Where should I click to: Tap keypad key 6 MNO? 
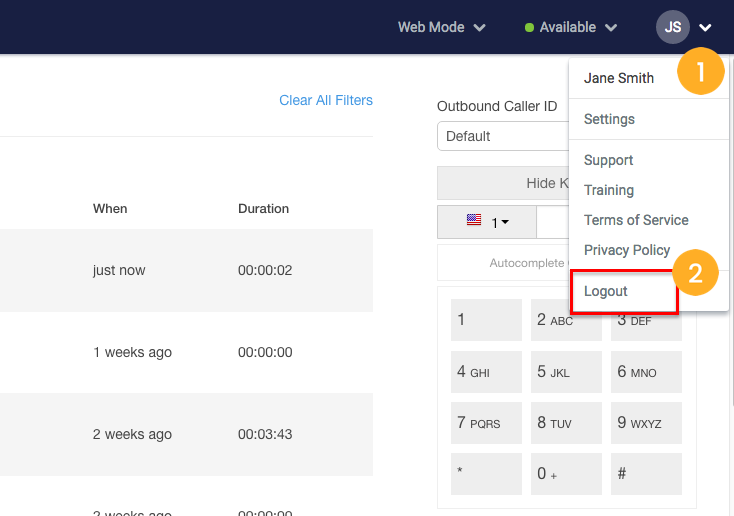[646, 372]
